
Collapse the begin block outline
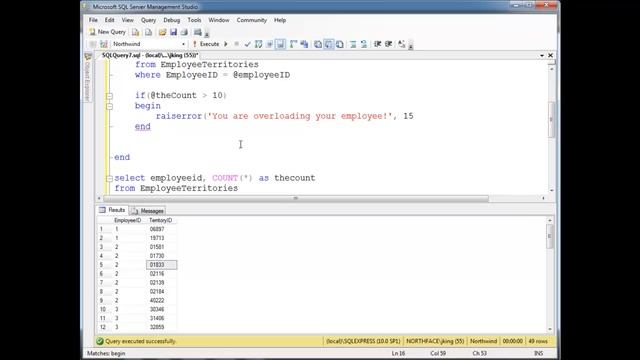coord(109,107)
